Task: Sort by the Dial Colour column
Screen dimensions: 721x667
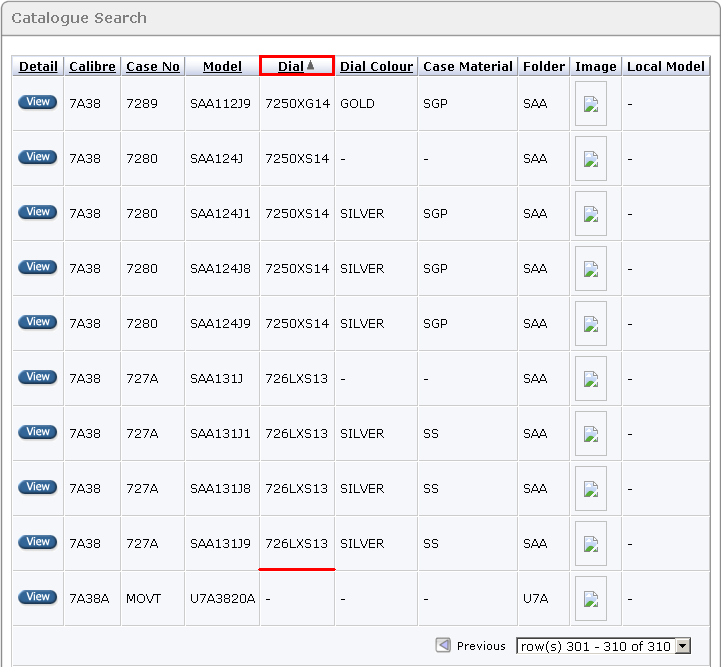Action: coord(376,67)
